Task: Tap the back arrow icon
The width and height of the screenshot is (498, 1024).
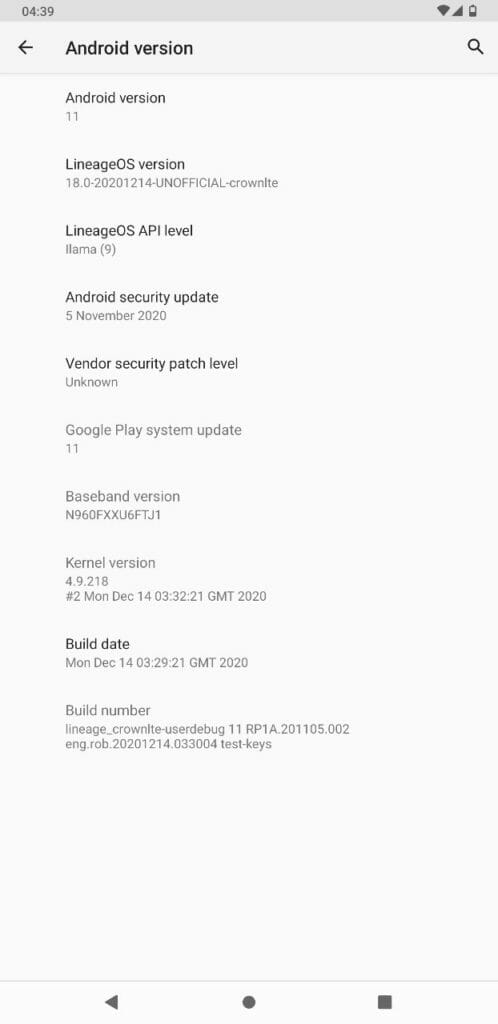Action: click(25, 47)
